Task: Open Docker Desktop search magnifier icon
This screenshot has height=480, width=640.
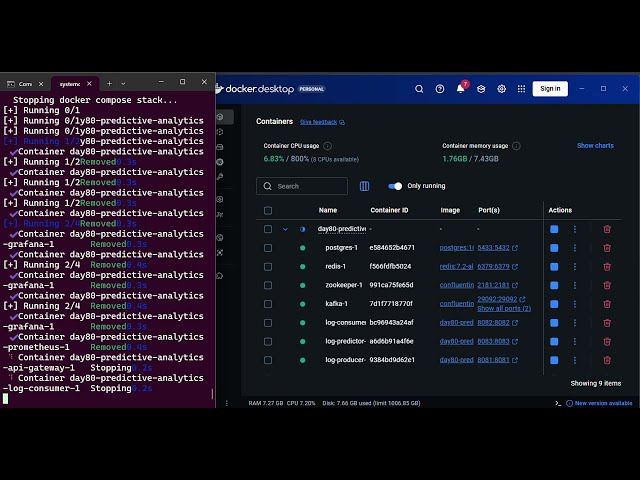Action: (419, 89)
